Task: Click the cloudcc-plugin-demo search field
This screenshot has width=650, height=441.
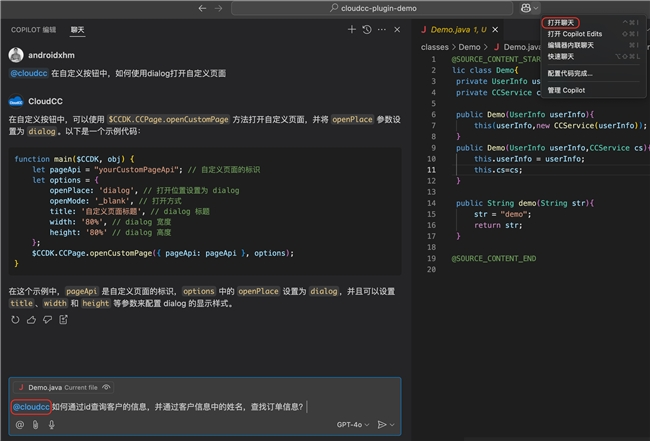Action: point(372,8)
